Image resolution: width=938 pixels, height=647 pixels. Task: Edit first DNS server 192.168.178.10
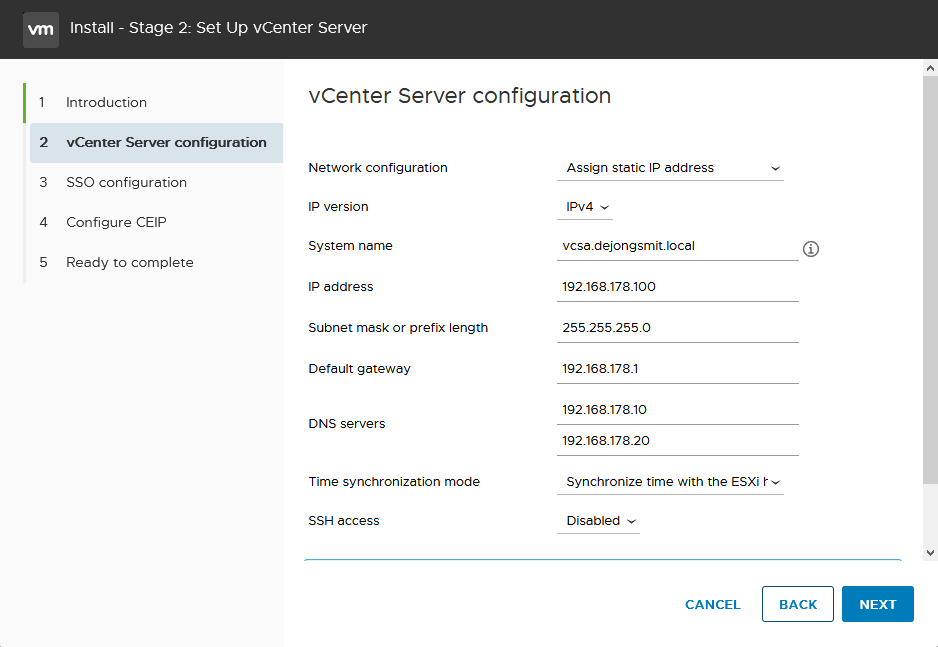[678, 410]
